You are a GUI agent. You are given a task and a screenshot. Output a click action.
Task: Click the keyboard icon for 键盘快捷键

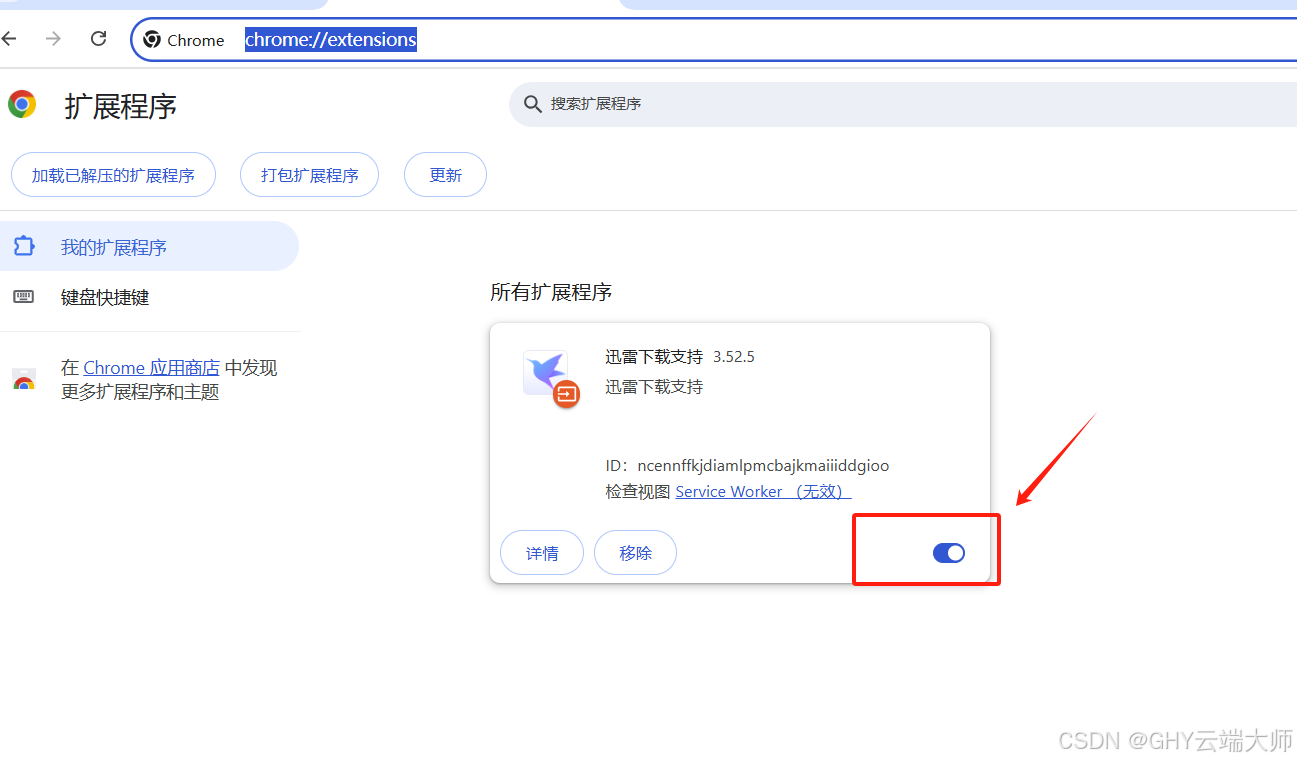tap(24, 297)
